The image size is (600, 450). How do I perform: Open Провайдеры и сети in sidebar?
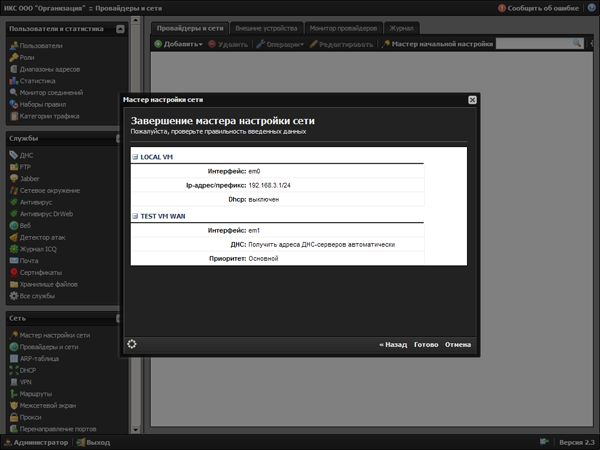pos(44,347)
